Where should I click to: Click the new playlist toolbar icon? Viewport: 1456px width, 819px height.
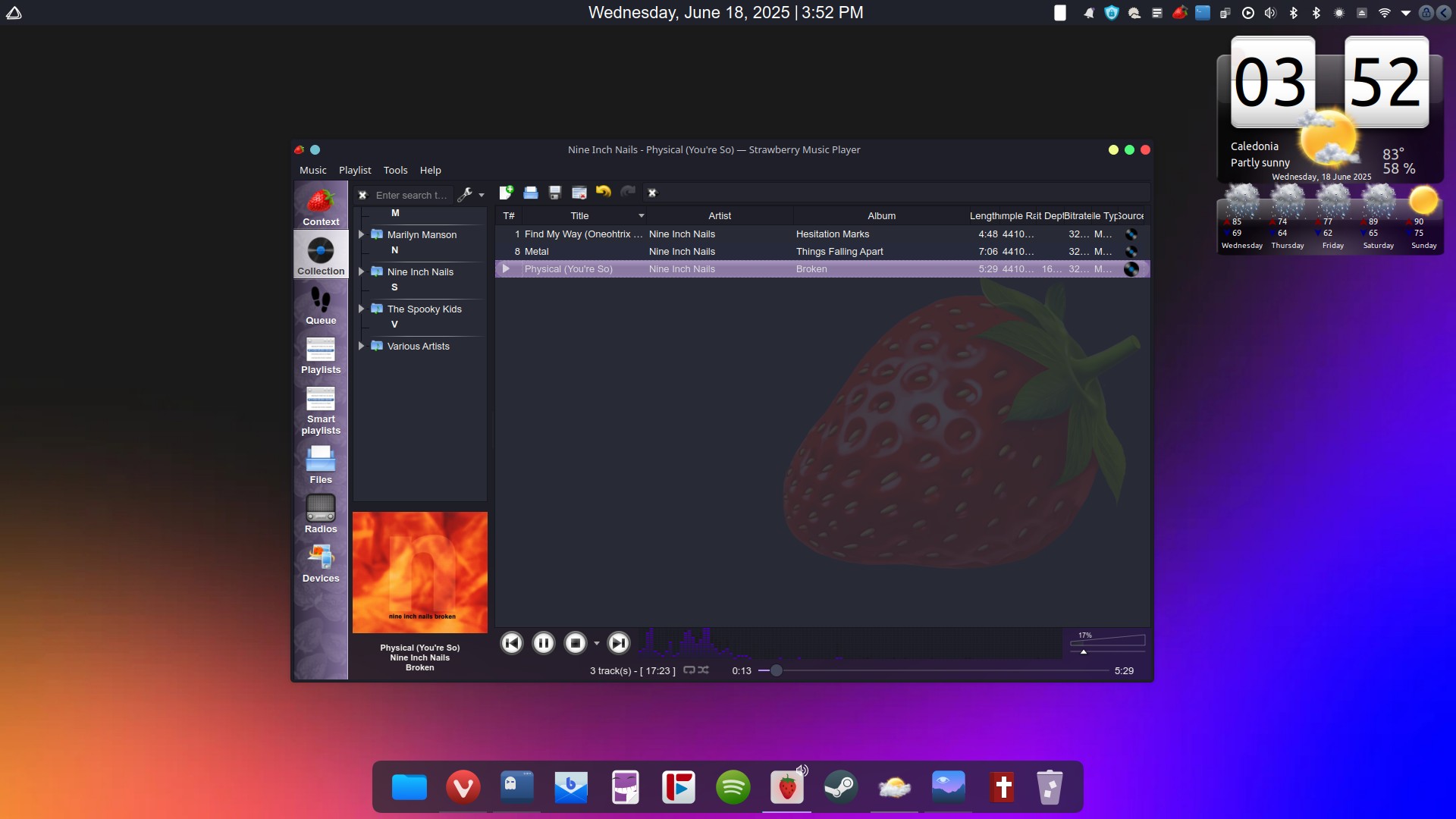pyautogui.click(x=506, y=193)
